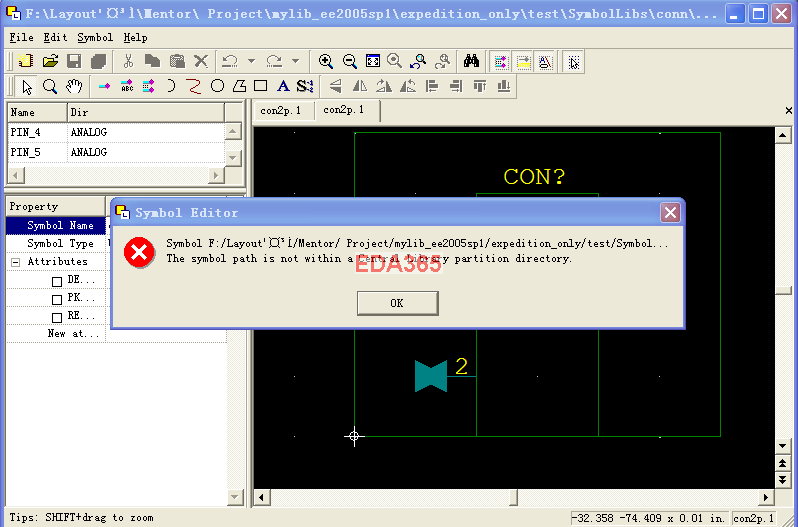This screenshot has height=527, width=798.
Task: Select the PIN_5 row
Action: [116, 152]
